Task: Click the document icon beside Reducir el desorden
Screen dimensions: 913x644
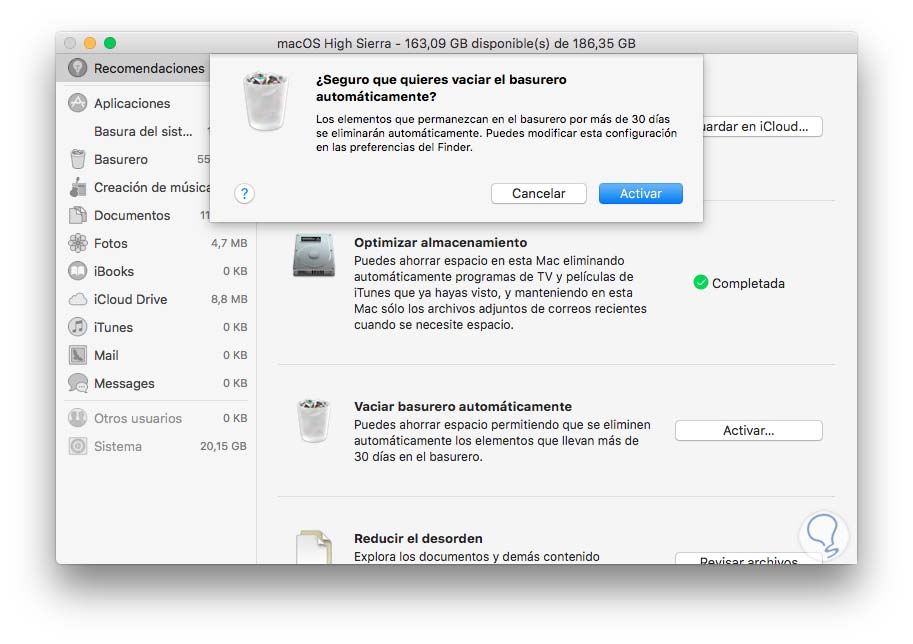Action: [314, 547]
